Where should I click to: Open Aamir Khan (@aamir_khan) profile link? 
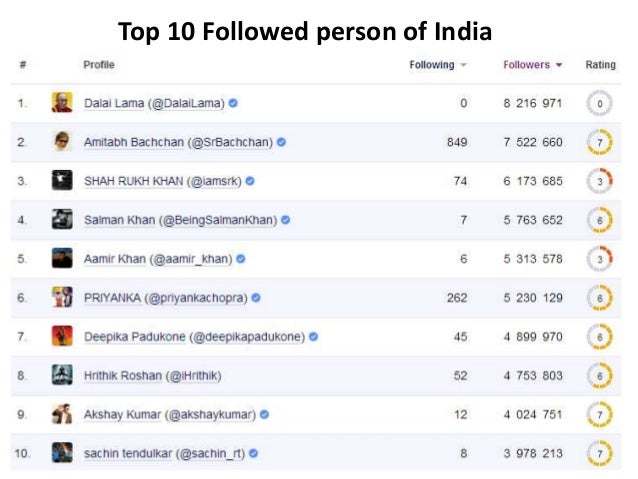tap(158, 258)
